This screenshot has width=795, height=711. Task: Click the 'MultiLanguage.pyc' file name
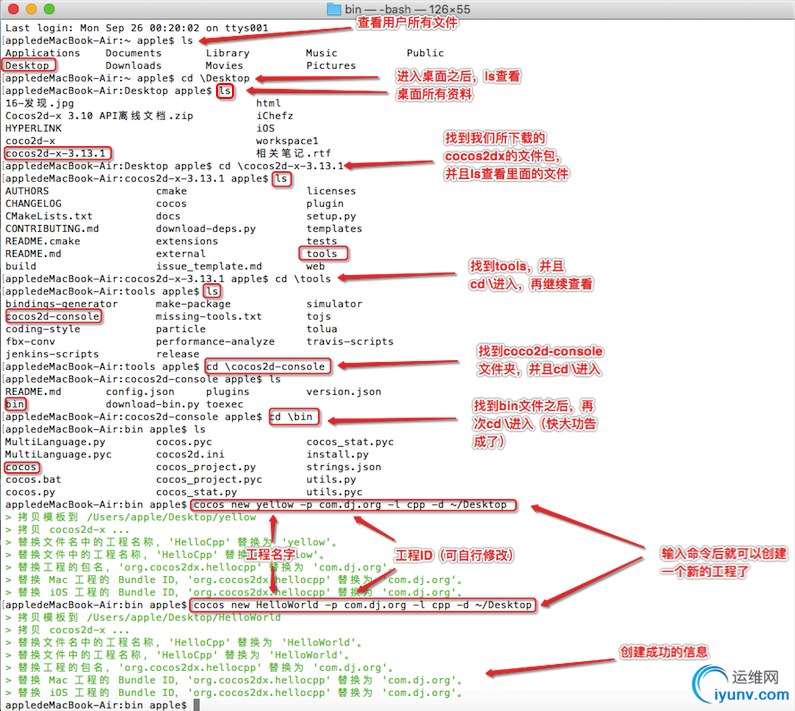coord(58,455)
